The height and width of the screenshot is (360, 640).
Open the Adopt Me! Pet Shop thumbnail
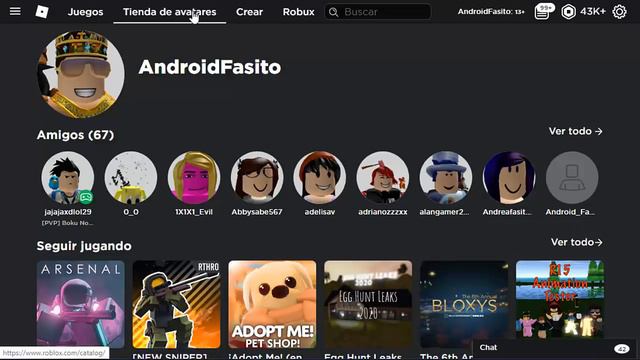tap(272, 304)
